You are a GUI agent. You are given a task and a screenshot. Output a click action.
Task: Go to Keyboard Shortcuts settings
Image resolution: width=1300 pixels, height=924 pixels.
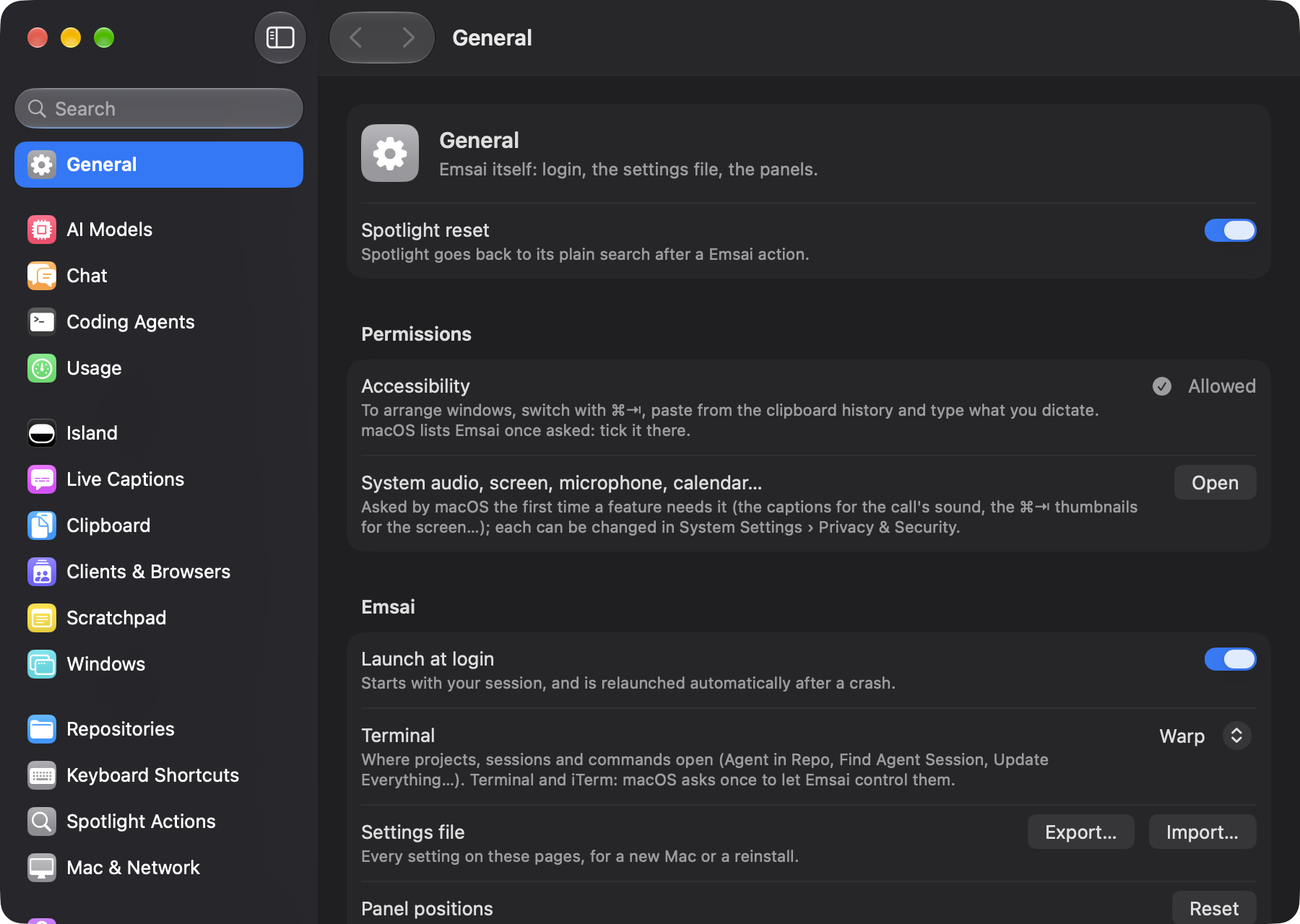159,775
